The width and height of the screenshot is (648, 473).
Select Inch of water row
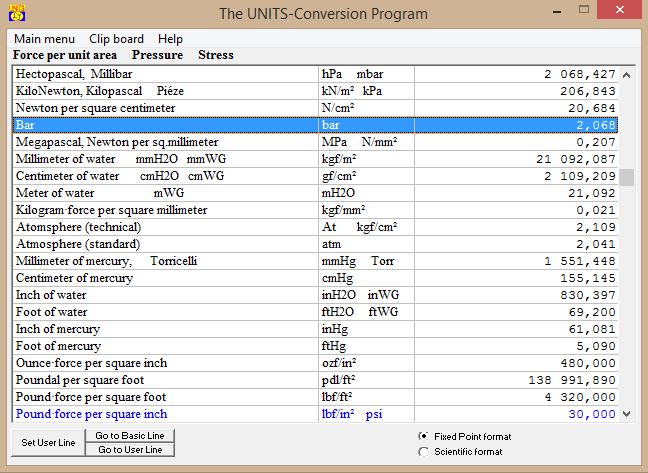315,295
